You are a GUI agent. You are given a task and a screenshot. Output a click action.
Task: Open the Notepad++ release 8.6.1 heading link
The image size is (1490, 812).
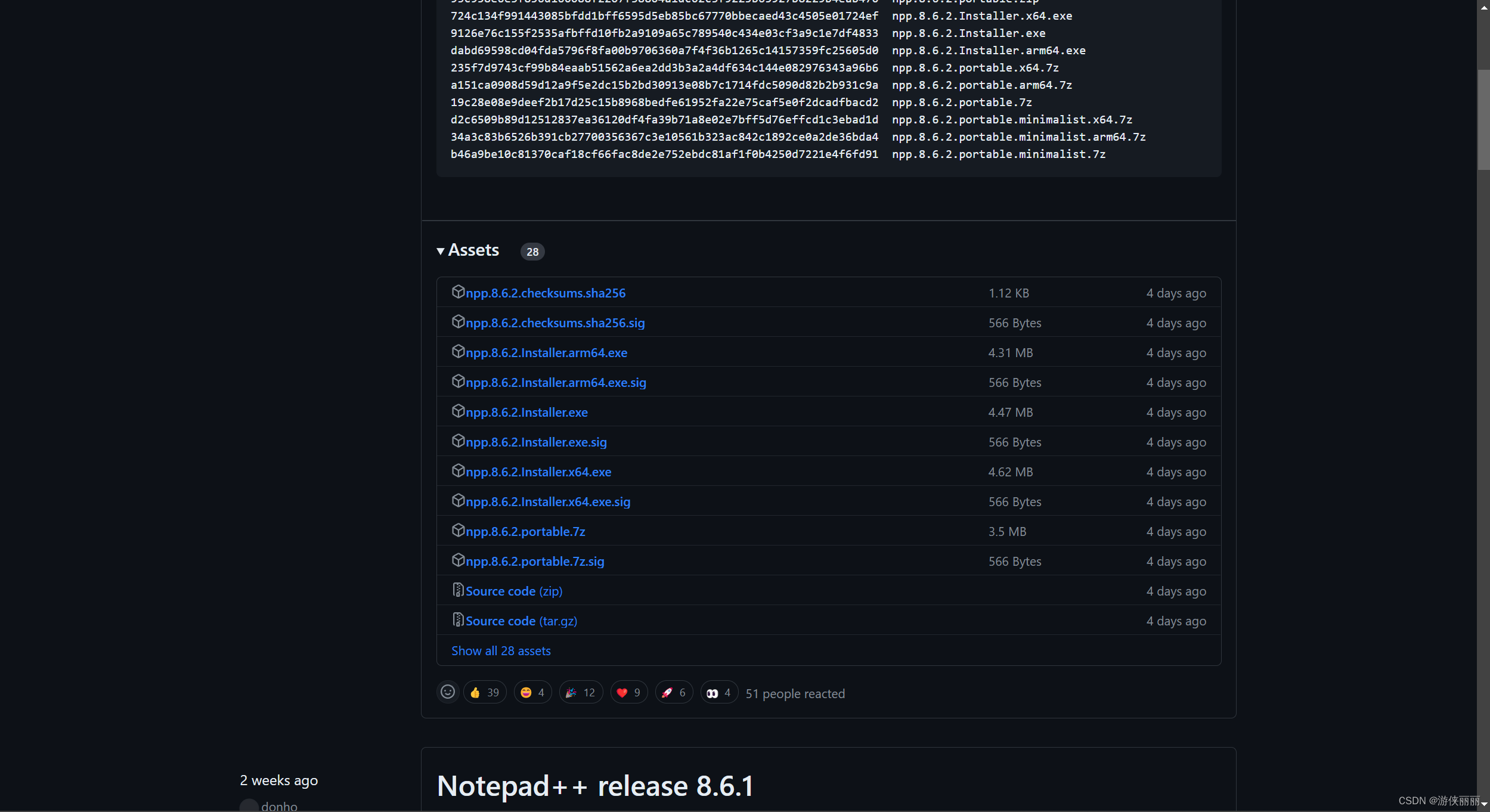pyautogui.click(x=594, y=785)
